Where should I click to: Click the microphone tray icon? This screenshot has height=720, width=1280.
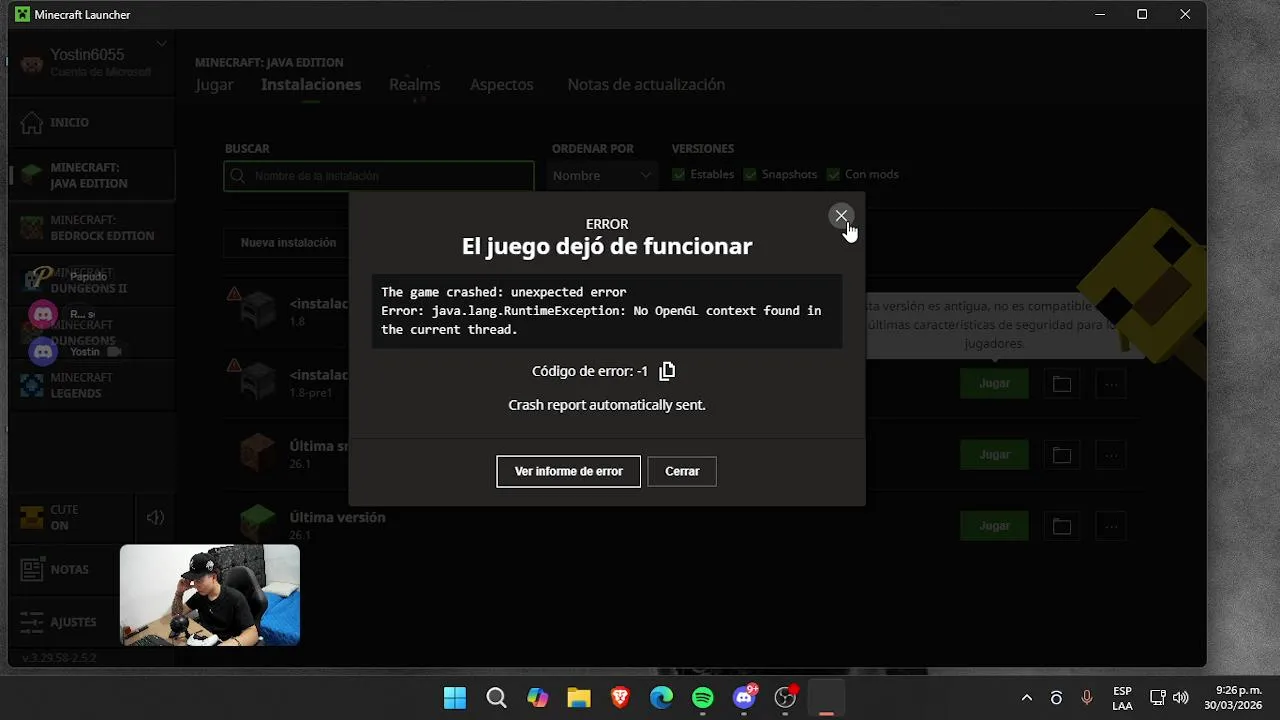tap(1087, 698)
